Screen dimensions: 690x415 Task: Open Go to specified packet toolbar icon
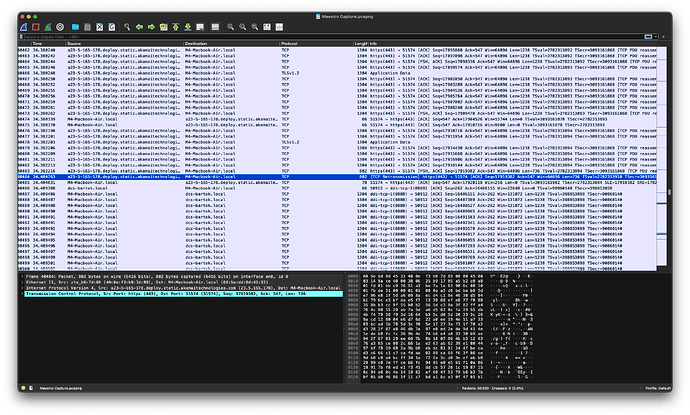coord(163,27)
